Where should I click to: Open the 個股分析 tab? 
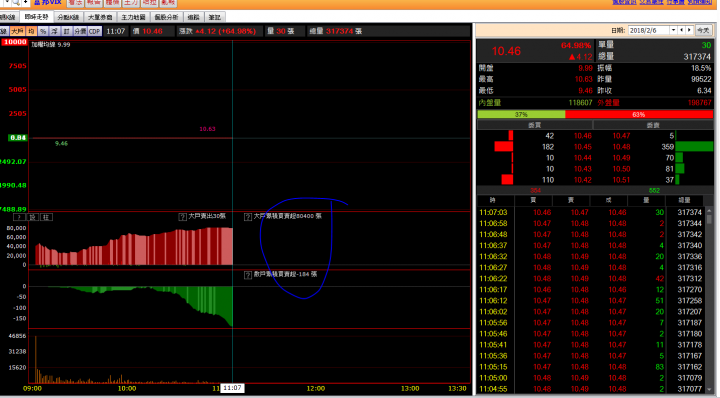pyautogui.click(x=166, y=17)
